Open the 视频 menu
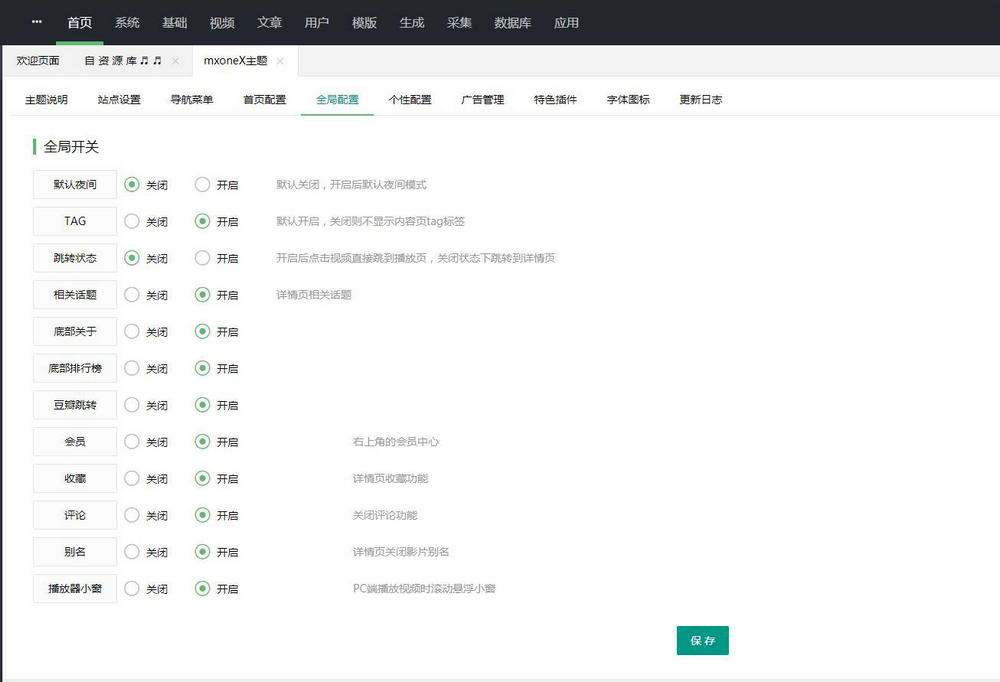 click(x=222, y=22)
